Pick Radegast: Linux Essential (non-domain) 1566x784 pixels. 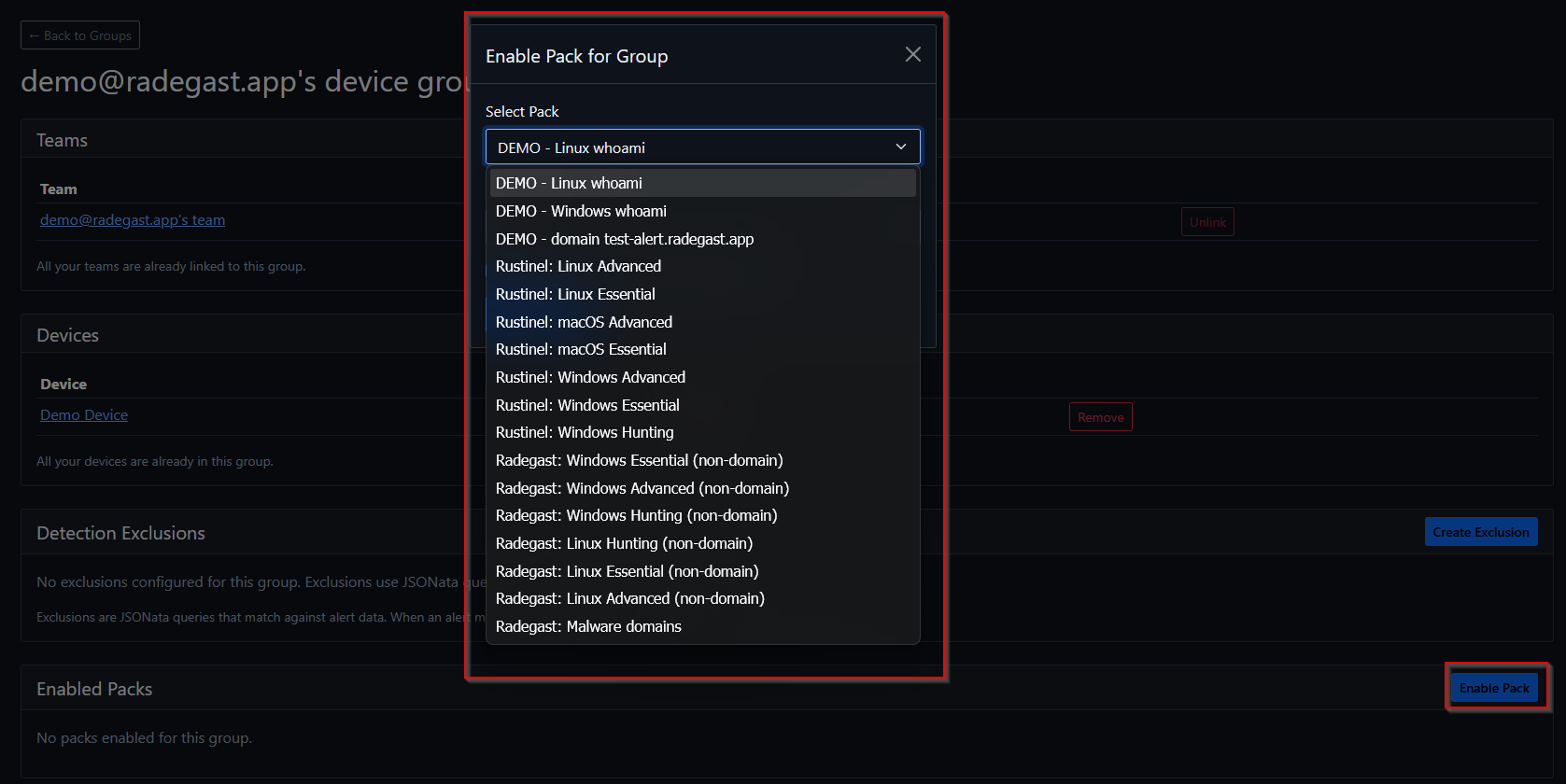tap(703, 571)
